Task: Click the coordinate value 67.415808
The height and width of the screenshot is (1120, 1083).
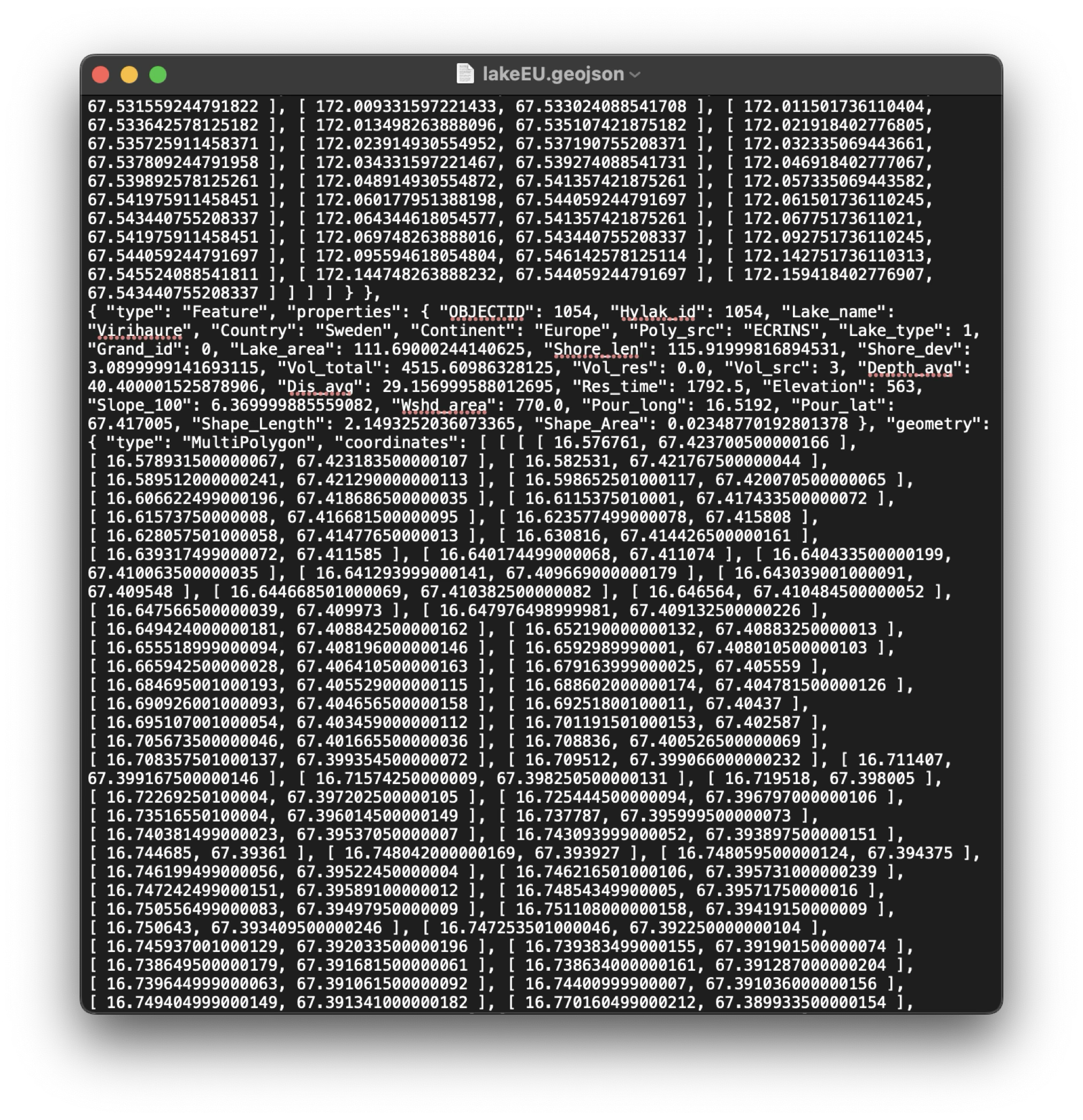Action: tap(748, 518)
